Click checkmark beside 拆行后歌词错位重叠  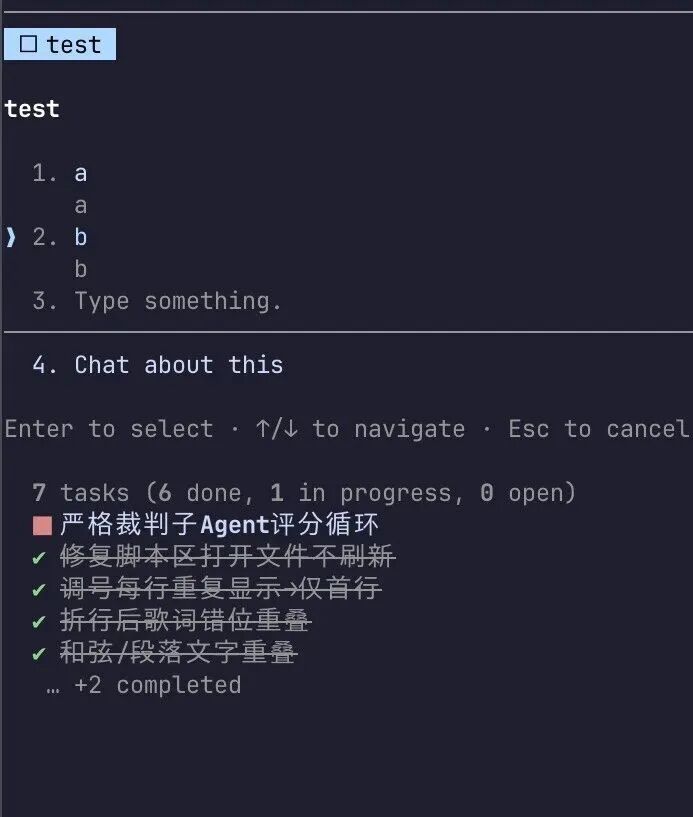point(39,622)
